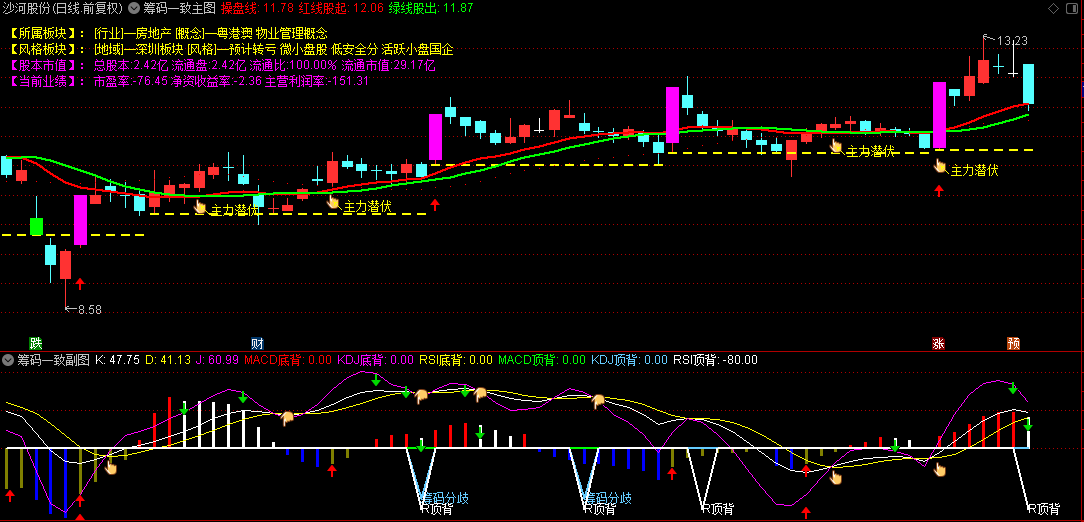Click the rightmost 主力潜伏 hand icon
Image resolution: width=1084 pixels, height=522 pixels.
point(939,166)
